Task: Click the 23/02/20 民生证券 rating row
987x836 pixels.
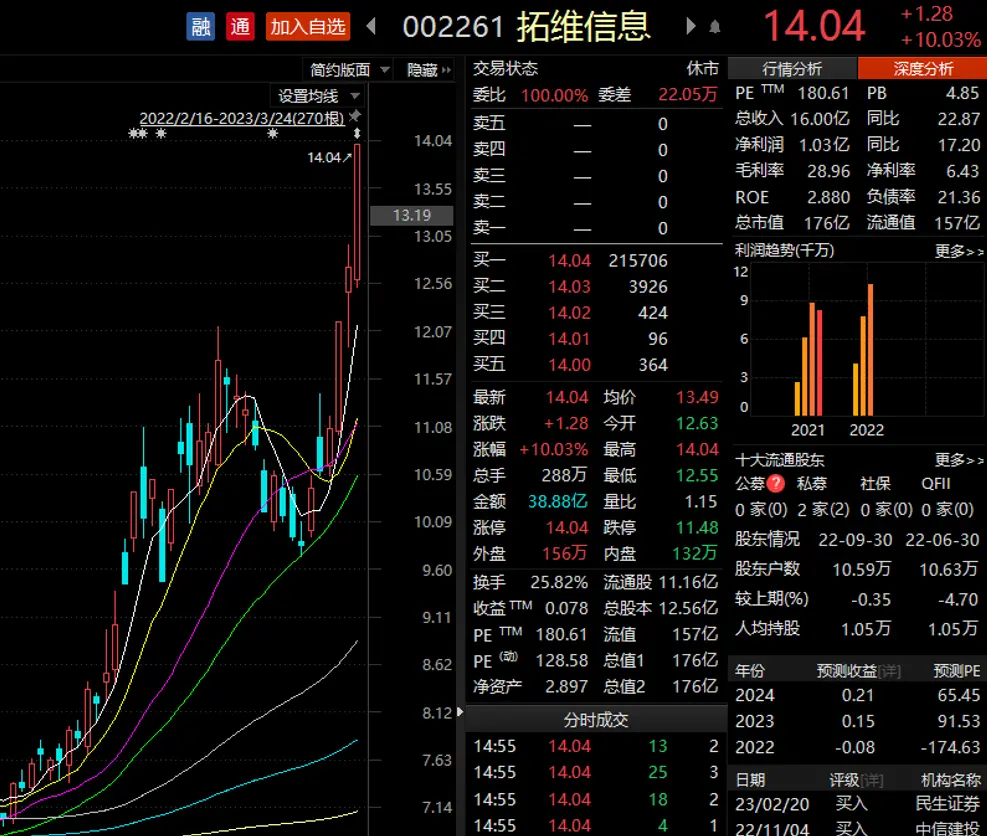Action: tap(857, 804)
